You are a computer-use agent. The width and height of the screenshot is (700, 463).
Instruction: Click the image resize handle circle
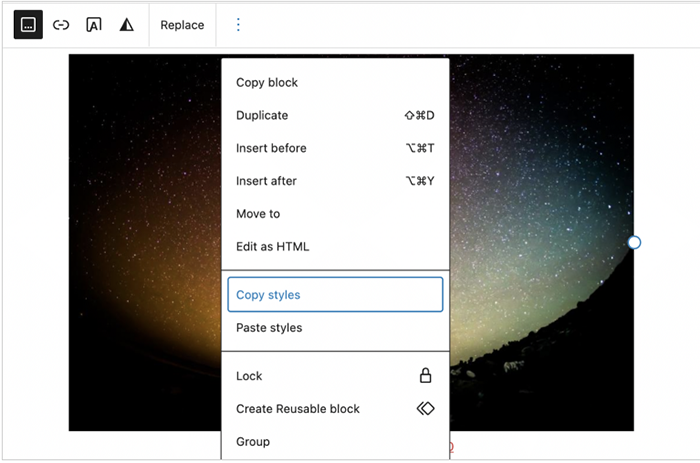tap(634, 242)
